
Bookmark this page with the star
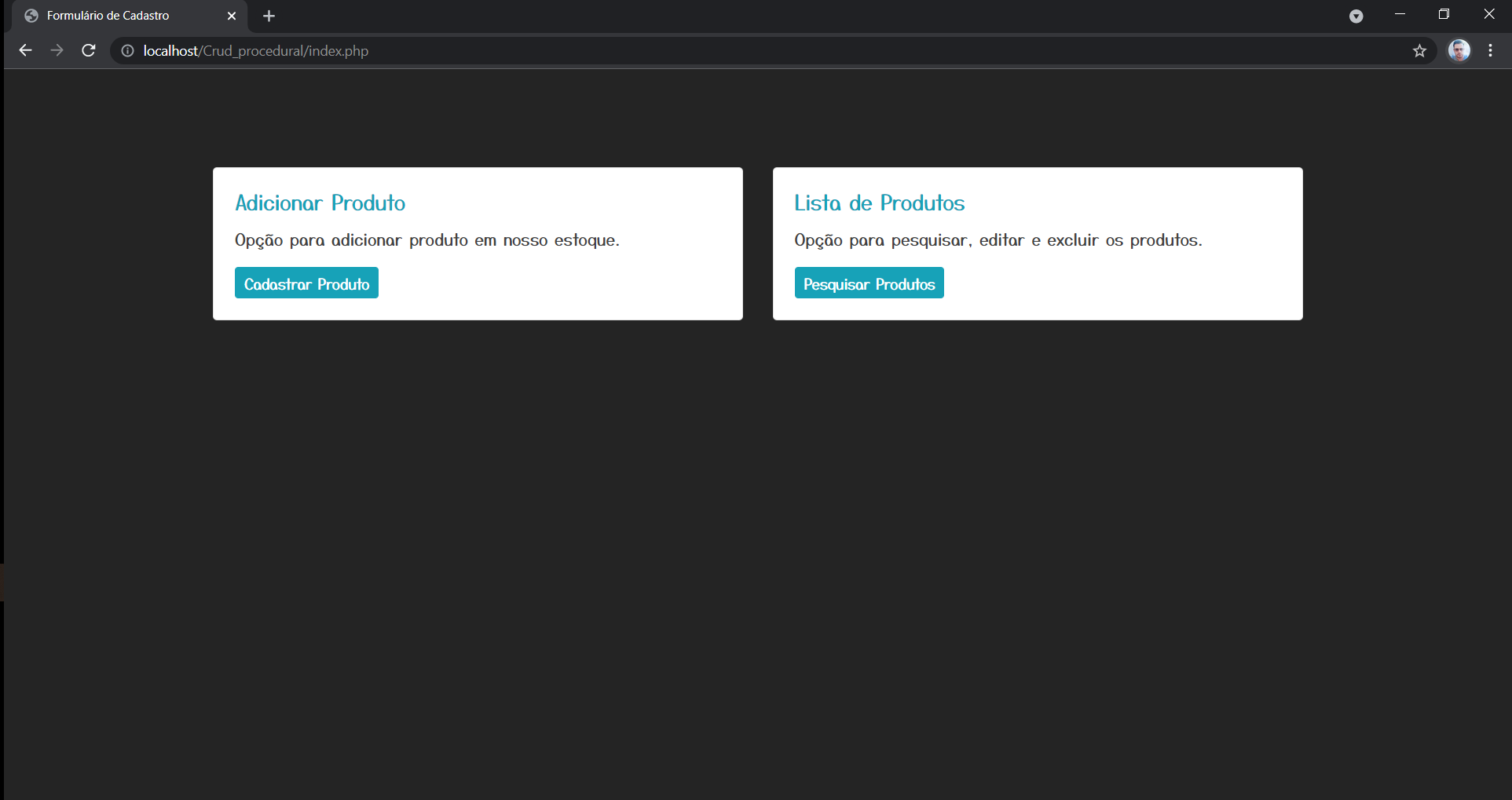(1419, 50)
